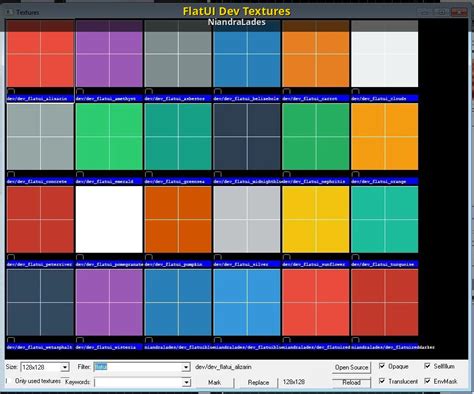The image size is (474, 394).
Task: Pick the dev_flatui_pumpkin dark orange texture
Action: [x=178, y=219]
